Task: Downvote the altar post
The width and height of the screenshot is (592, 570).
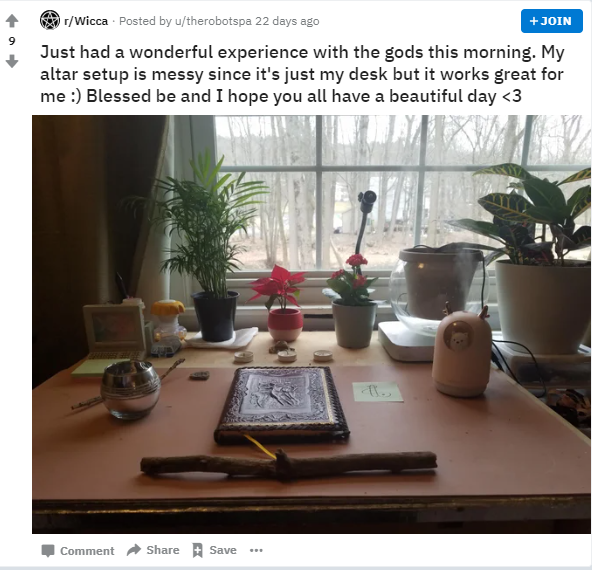Action: coord(12,61)
